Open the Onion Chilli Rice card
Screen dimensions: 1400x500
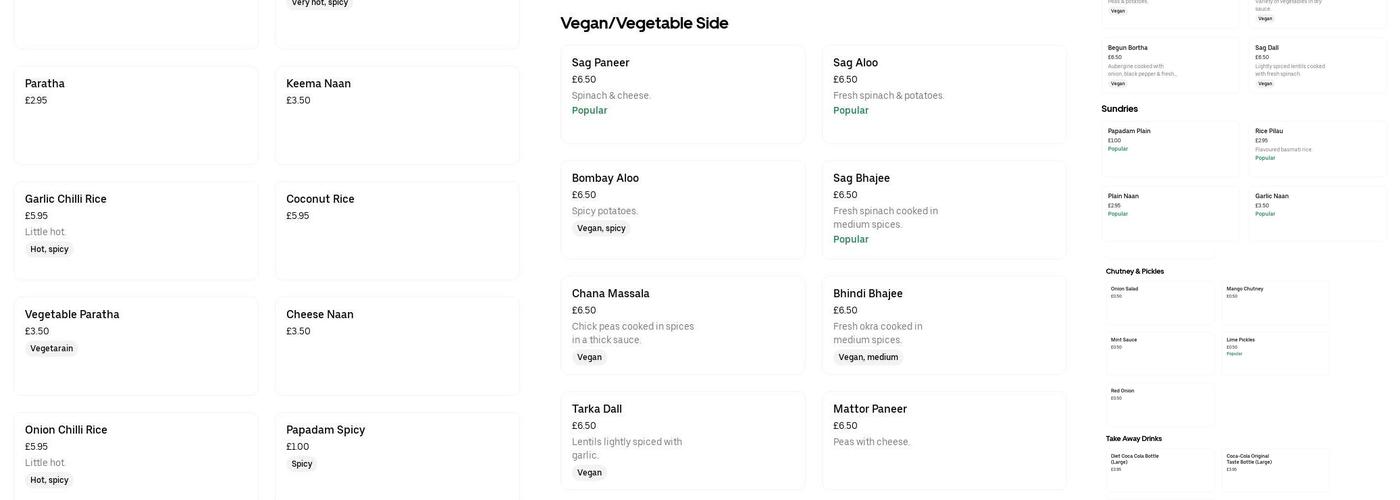coord(136,456)
